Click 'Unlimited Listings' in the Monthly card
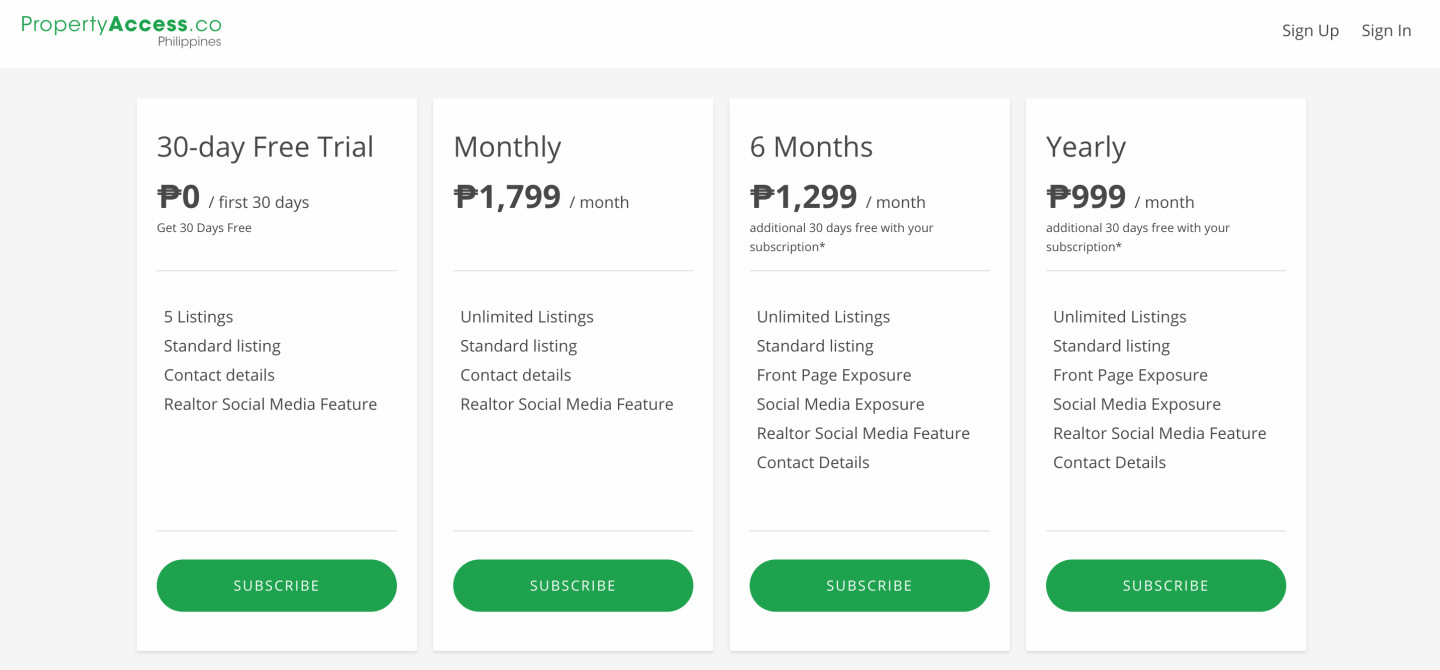The height and width of the screenshot is (670, 1440). (527, 317)
